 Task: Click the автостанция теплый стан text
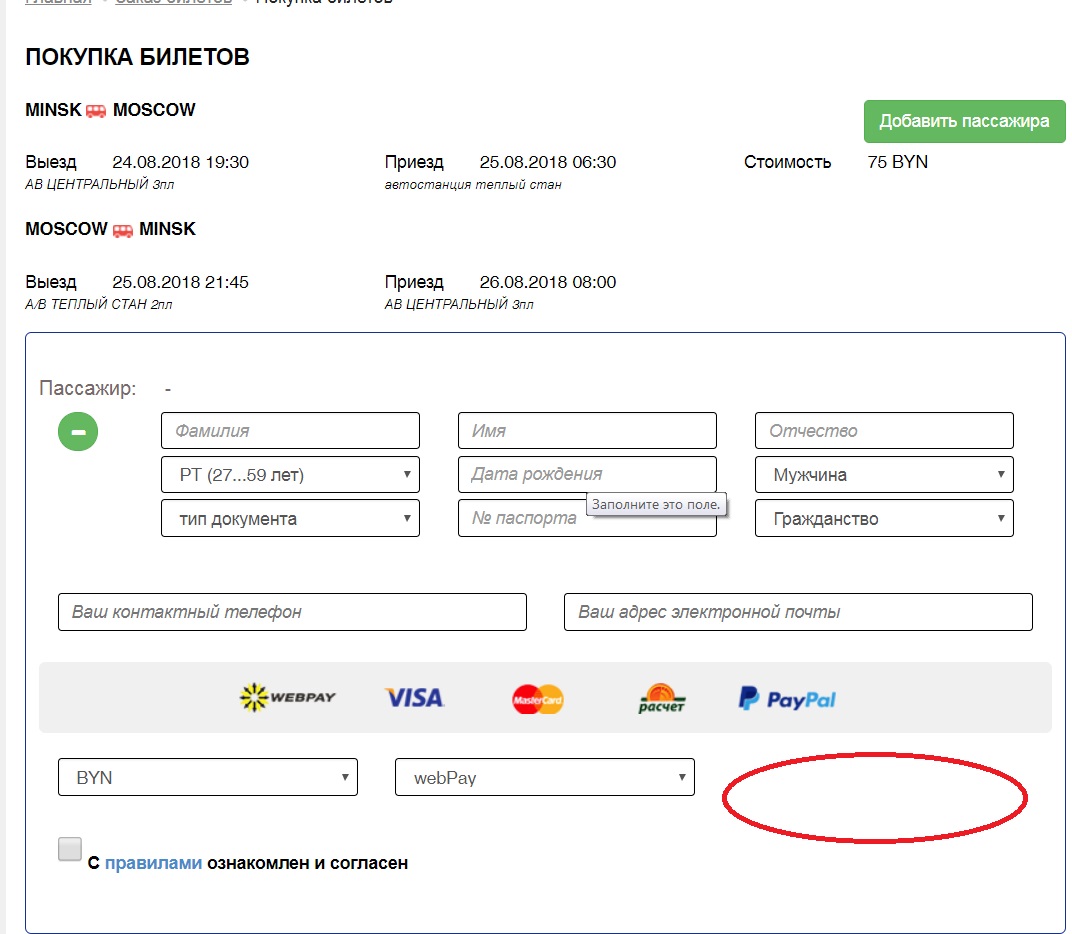[473, 185]
